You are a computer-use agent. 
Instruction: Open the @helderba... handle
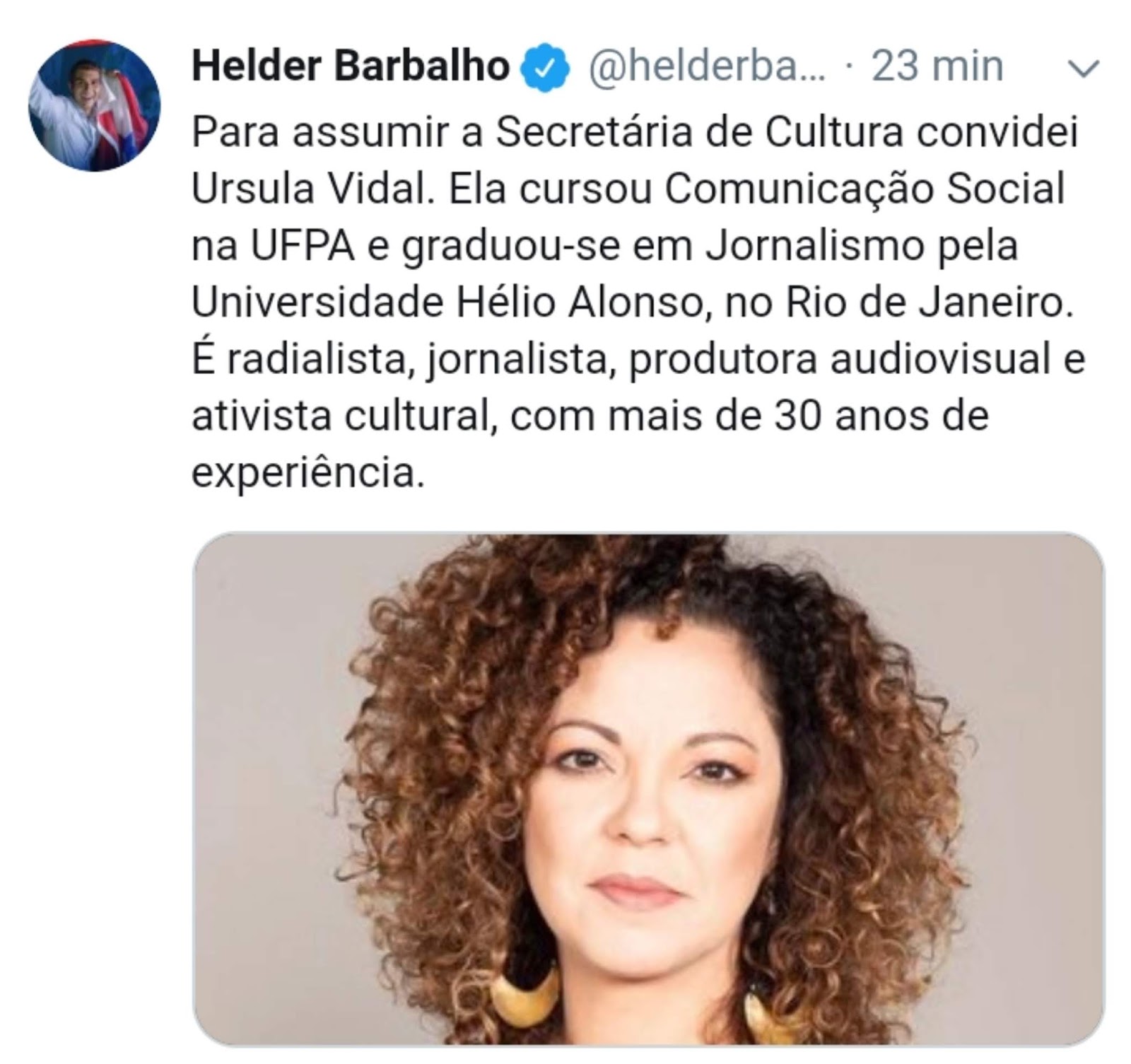(705, 67)
